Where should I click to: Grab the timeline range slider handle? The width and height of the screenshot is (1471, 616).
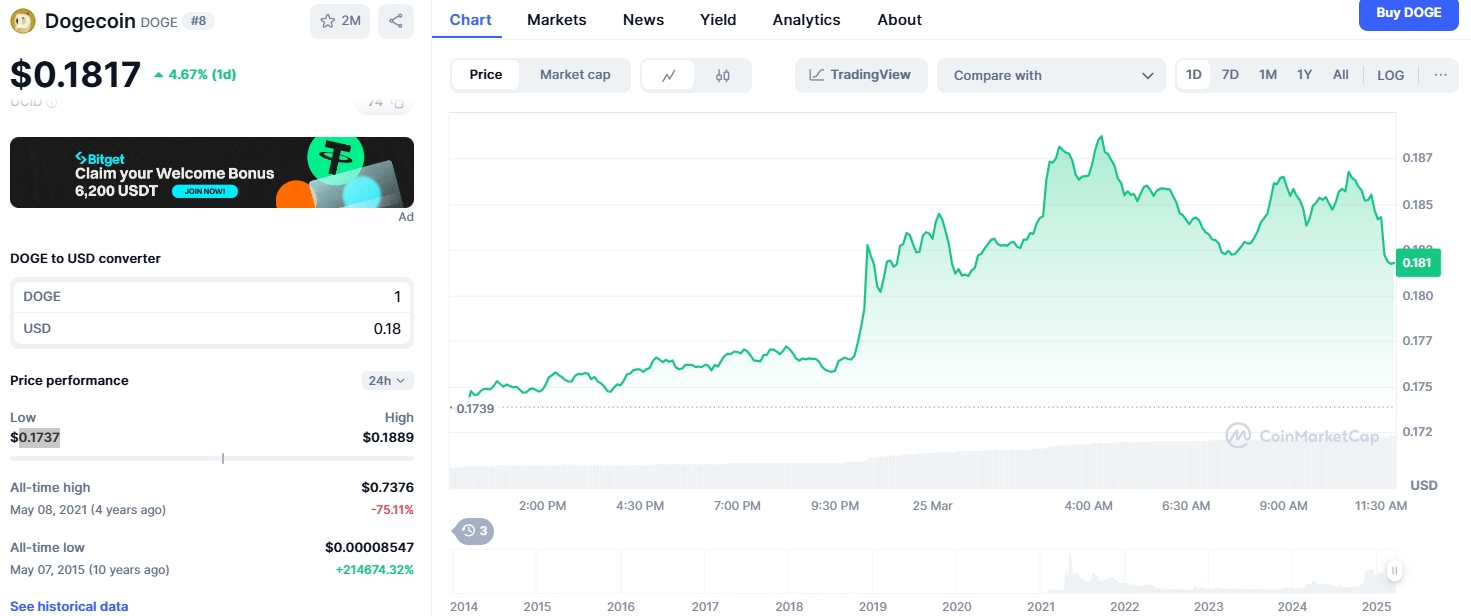[x=1394, y=571]
